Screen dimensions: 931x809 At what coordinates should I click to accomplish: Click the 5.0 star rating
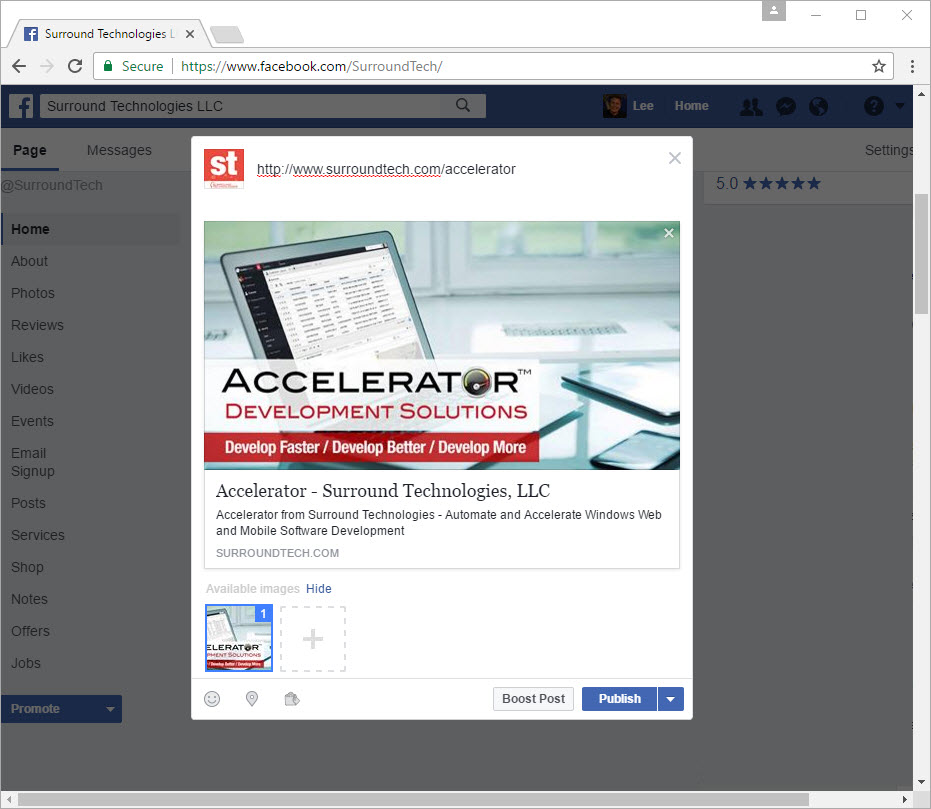pyautogui.click(x=768, y=183)
